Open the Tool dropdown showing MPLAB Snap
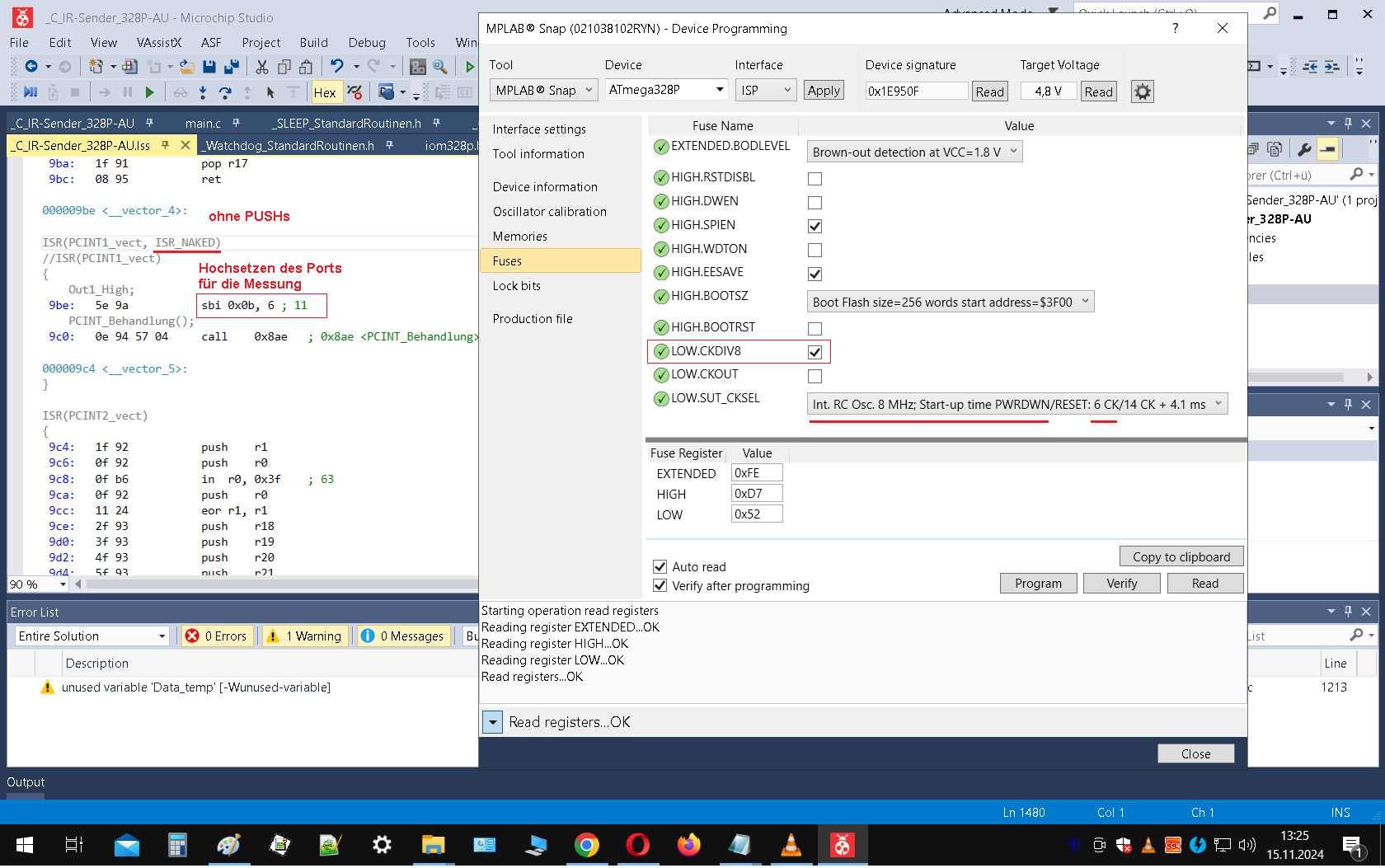The height and width of the screenshot is (868, 1385). (x=543, y=90)
